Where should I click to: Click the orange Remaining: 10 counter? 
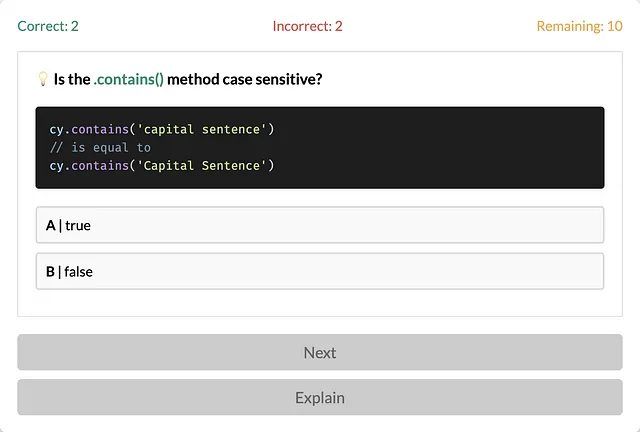579,26
